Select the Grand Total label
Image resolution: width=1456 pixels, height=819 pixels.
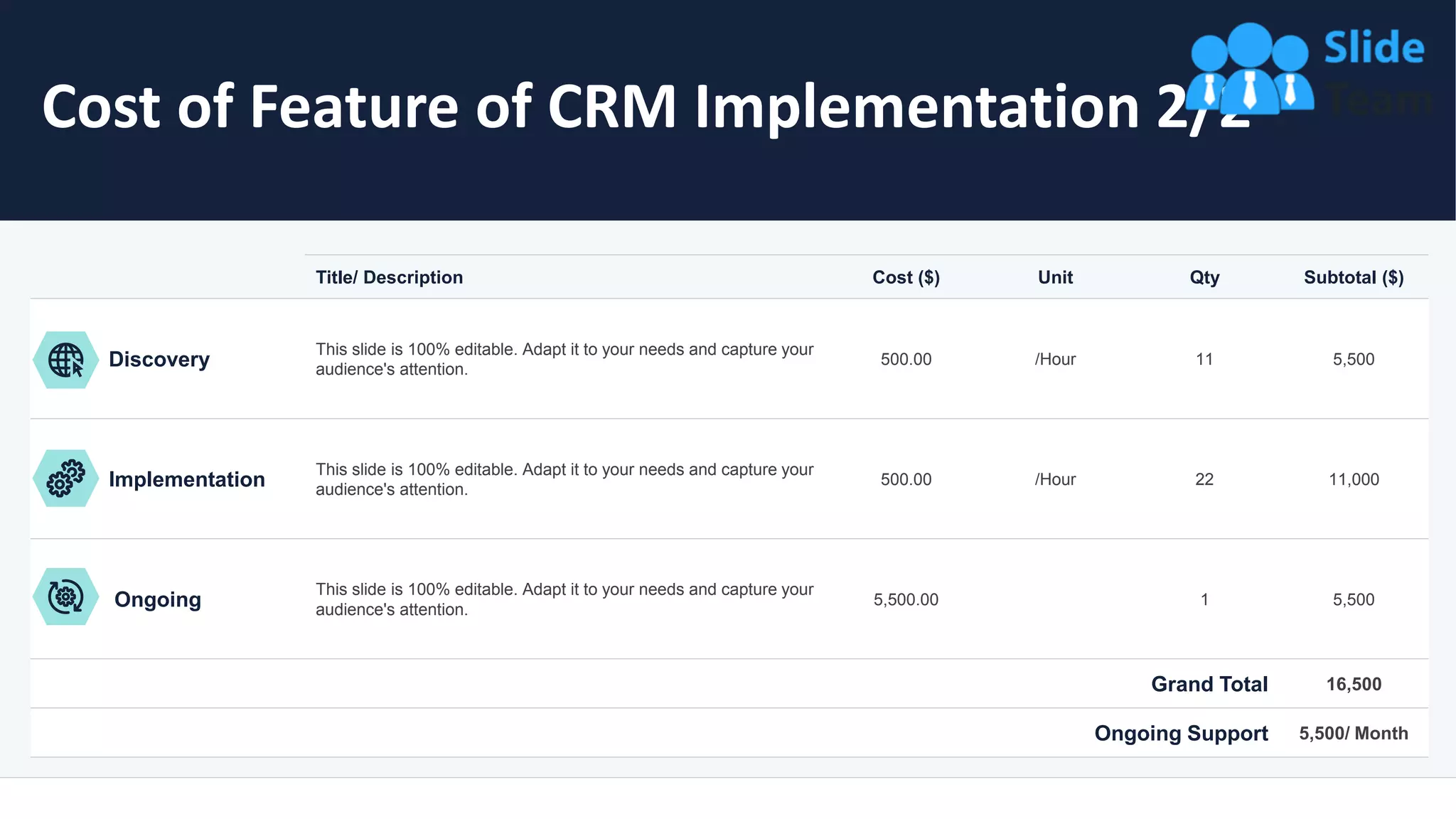[1209, 684]
